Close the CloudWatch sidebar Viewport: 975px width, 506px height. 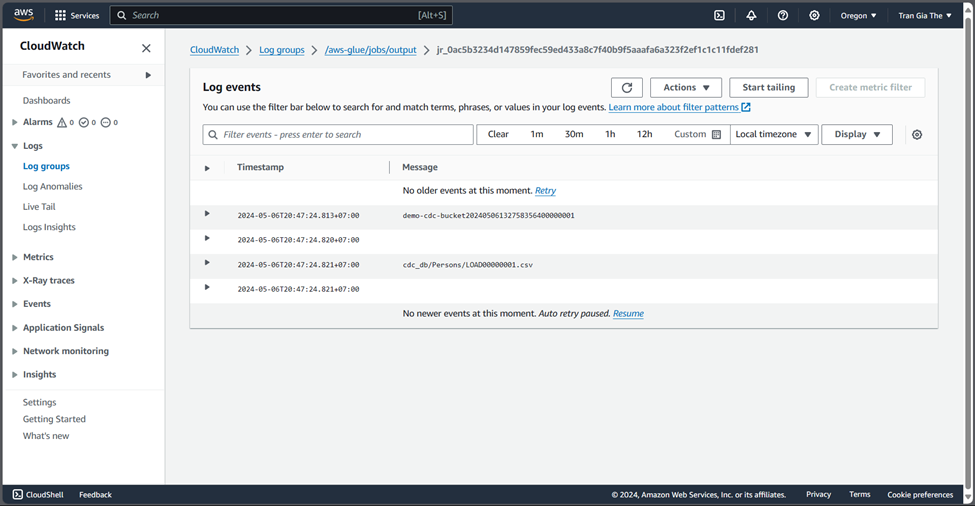point(146,48)
